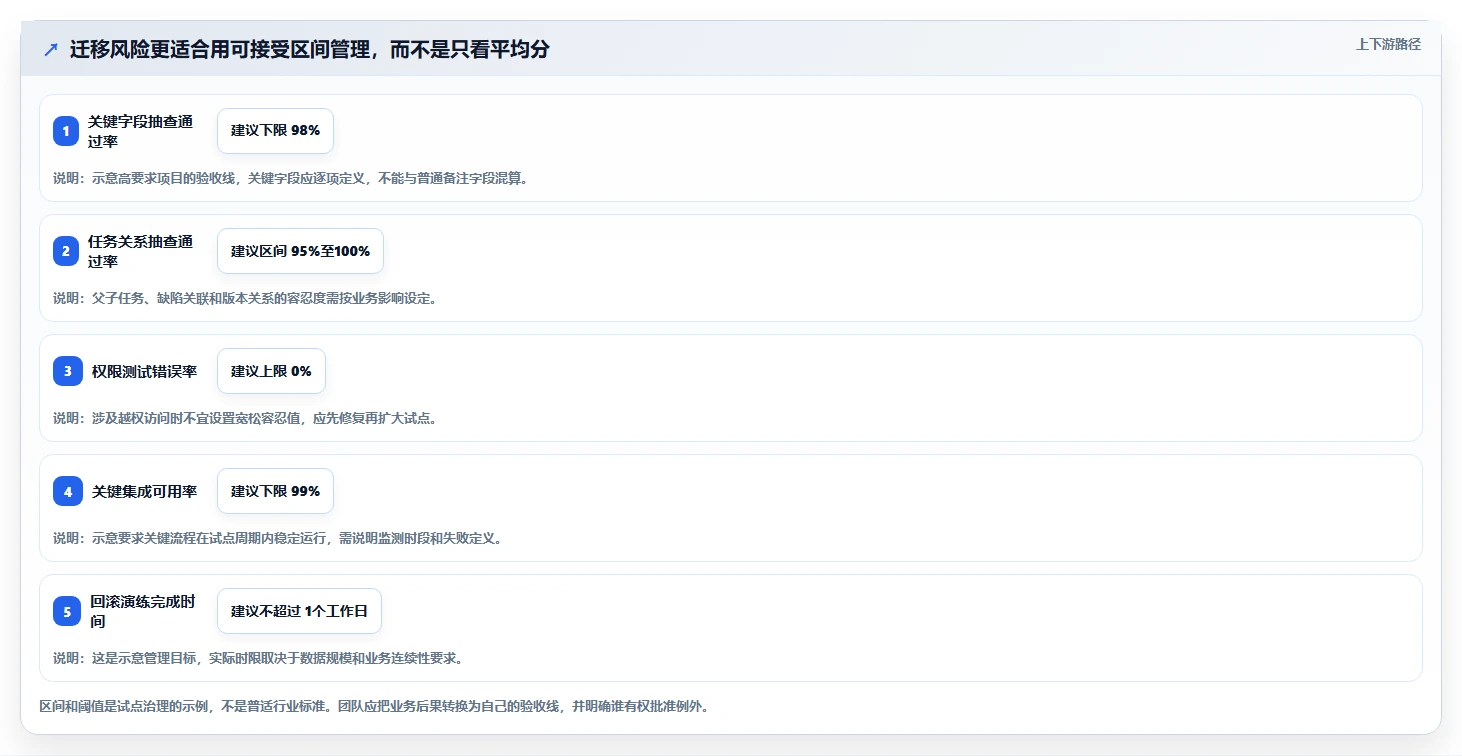Click the note starting 这是示意管理目标
This screenshot has height=756, width=1462.
(258, 658)
